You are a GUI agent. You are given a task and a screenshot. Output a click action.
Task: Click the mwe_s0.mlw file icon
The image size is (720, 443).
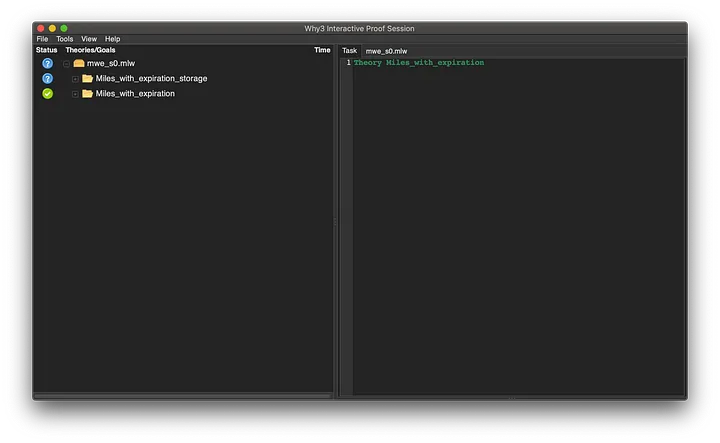(79, 63)
